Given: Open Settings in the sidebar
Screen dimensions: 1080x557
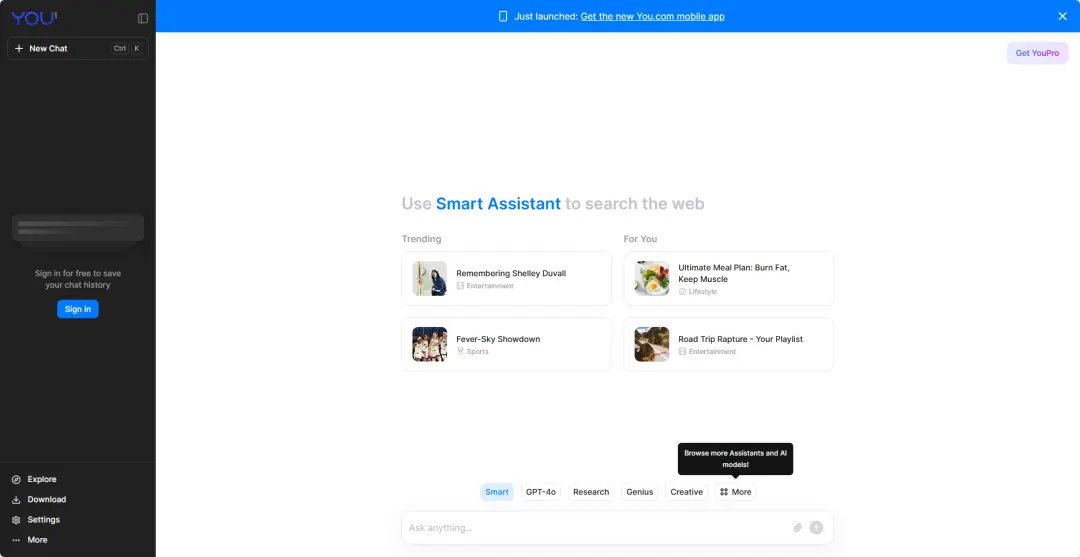Looking at the screenshot, I should pyautogui.click(x=43, y=519).
